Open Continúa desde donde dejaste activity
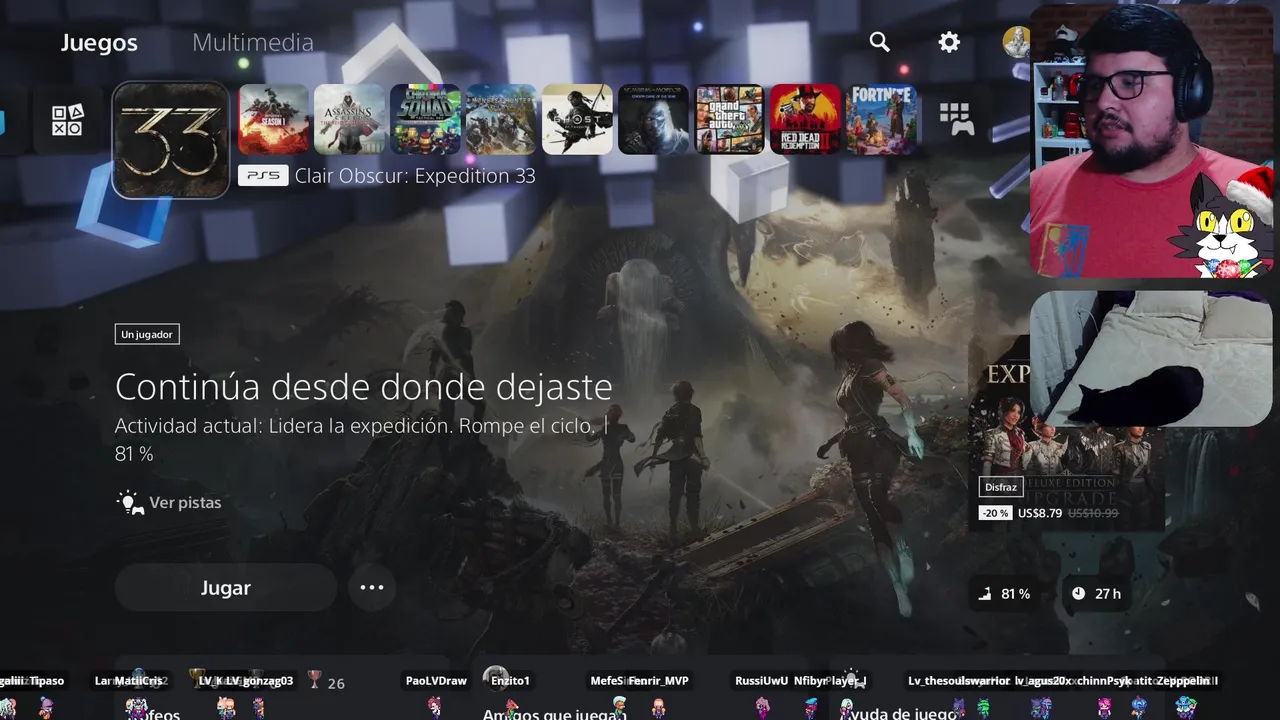Screen dimensions: 1280x720 [x=364, y=386]
